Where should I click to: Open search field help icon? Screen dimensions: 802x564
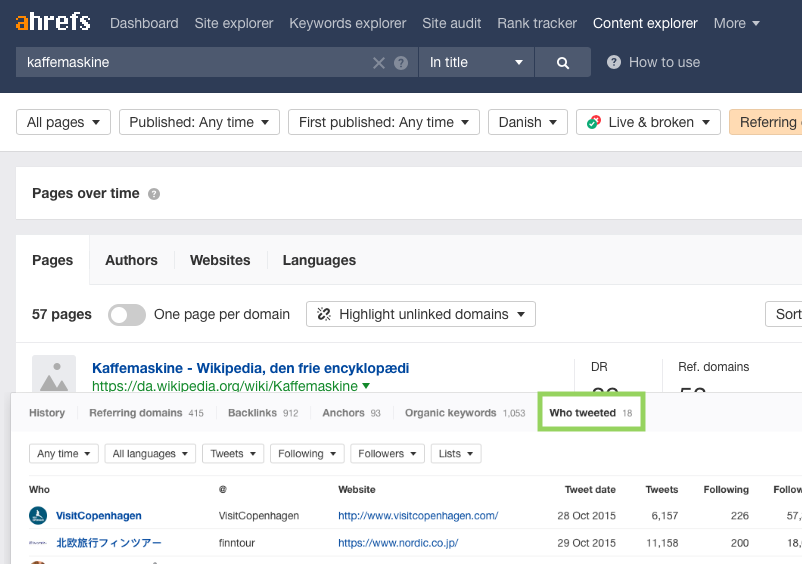[401, 63]
